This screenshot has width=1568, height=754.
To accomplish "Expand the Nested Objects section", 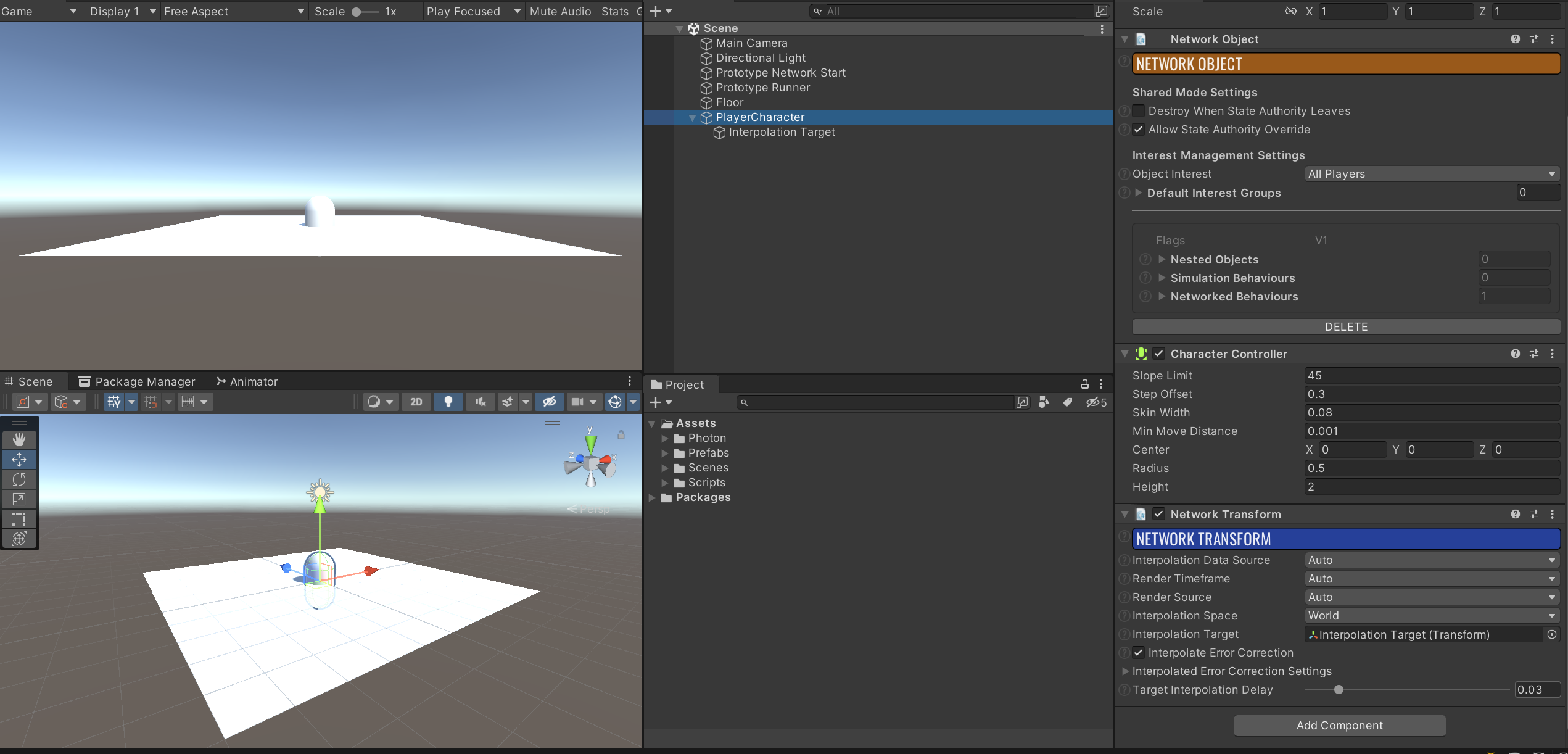I will tap(1162, 258).
